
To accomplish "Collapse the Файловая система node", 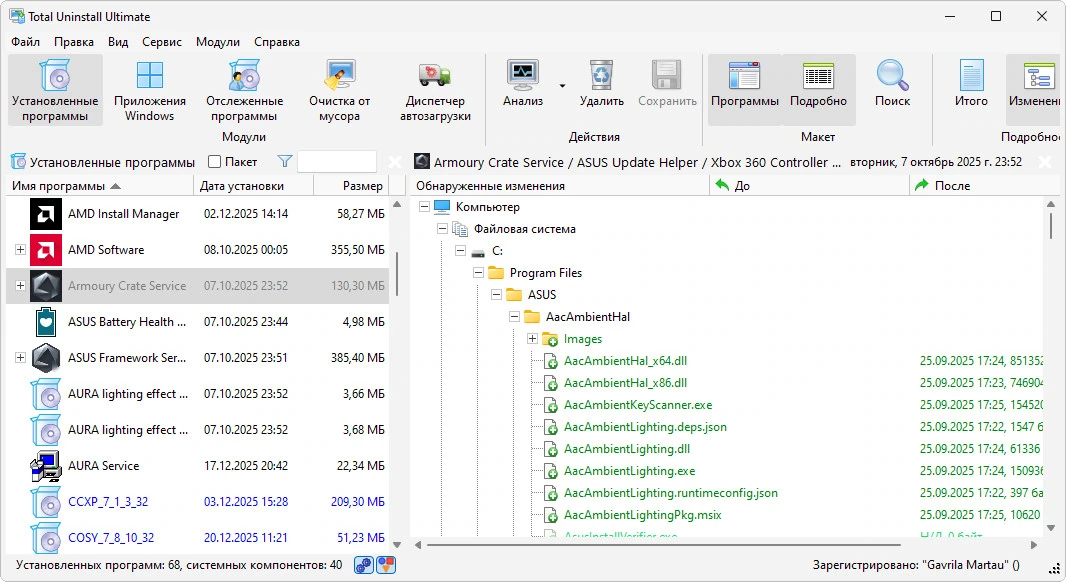I will (442, 229).
